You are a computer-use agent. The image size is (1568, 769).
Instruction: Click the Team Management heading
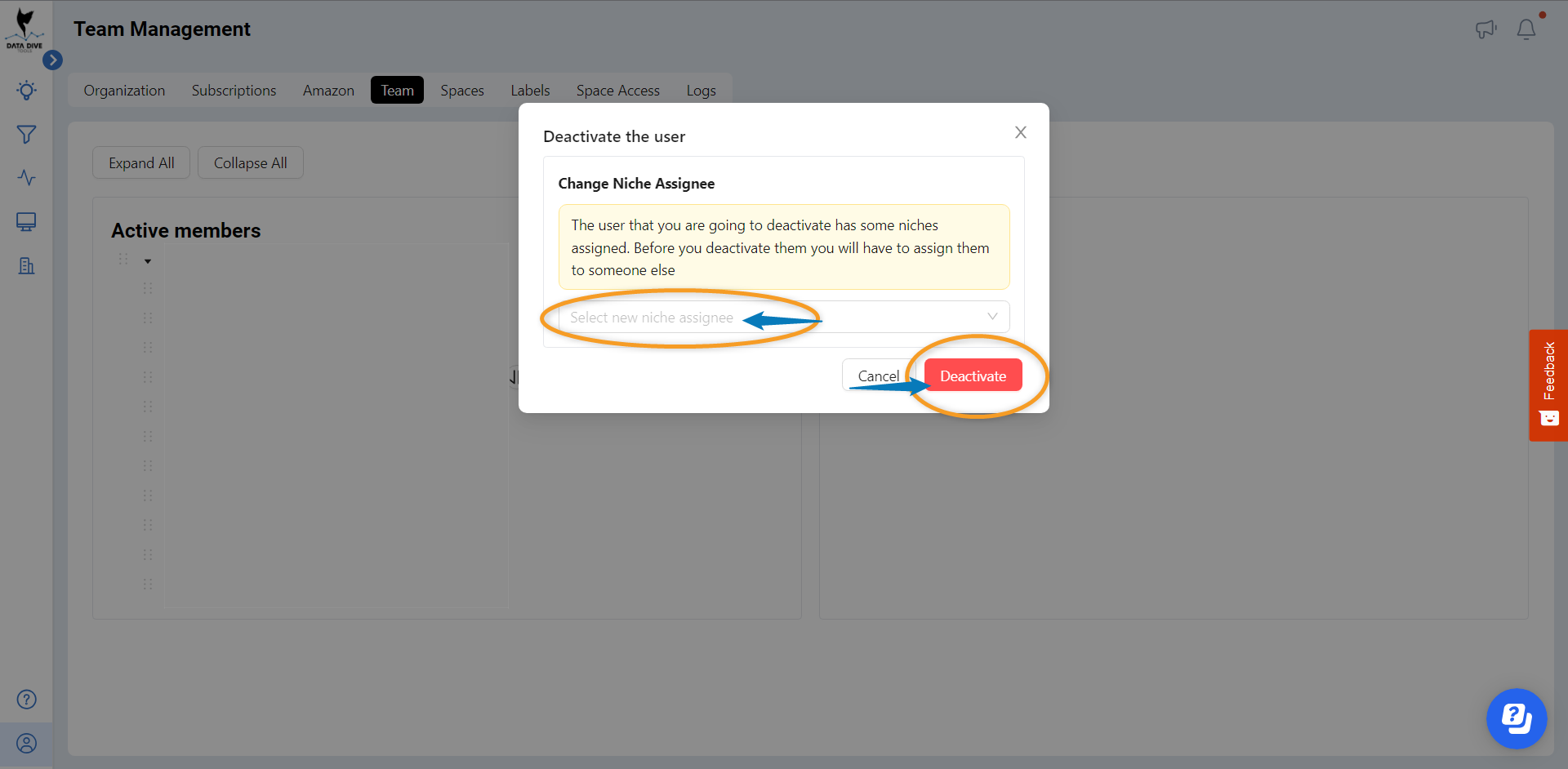[x=162, y=29]
